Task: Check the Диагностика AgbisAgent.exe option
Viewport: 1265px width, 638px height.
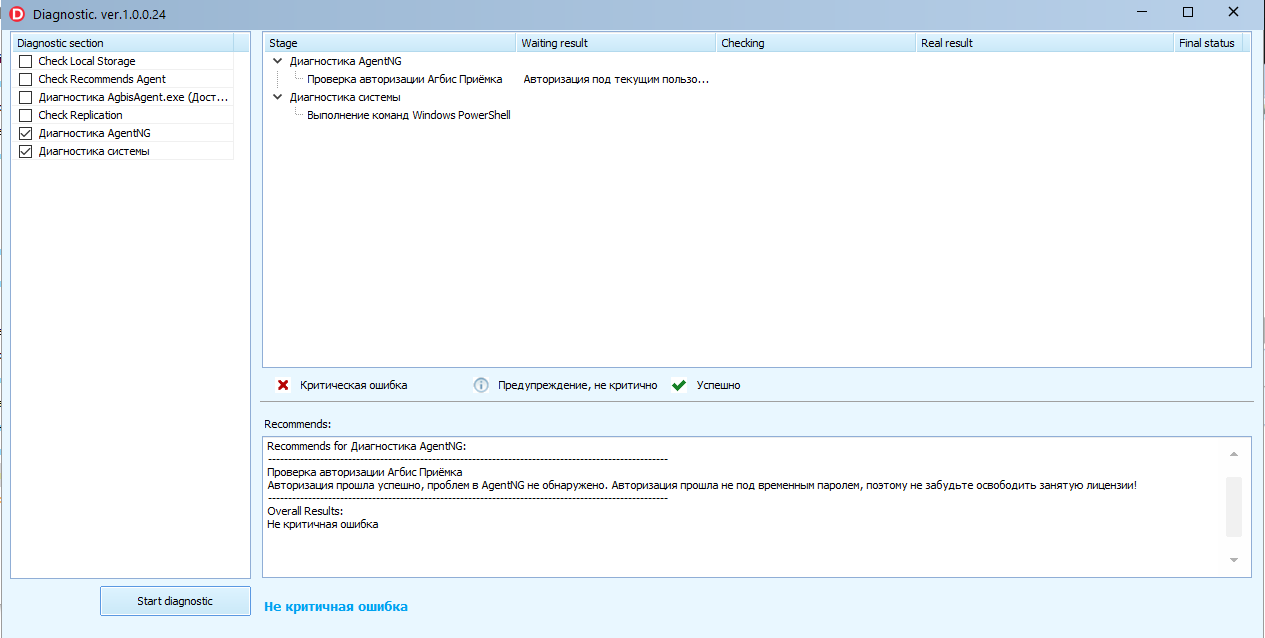Action: (x=25, y=96)
